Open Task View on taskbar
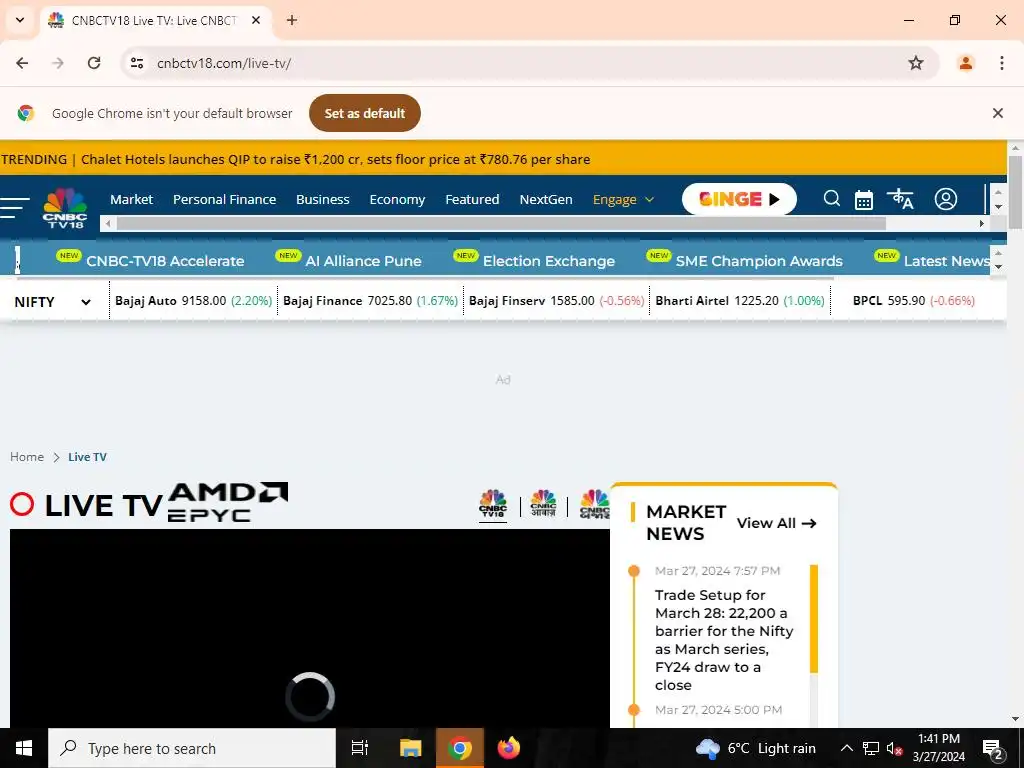Viewport: 1024px width, 768px height. pyautogui.click(x=360, y=748)
